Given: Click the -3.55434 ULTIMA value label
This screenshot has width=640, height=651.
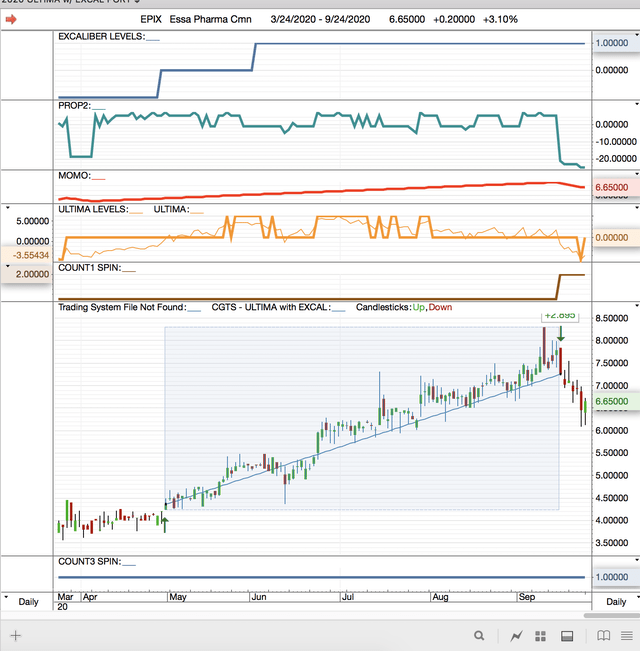Looking at the screenshot, I should point(27,255).
